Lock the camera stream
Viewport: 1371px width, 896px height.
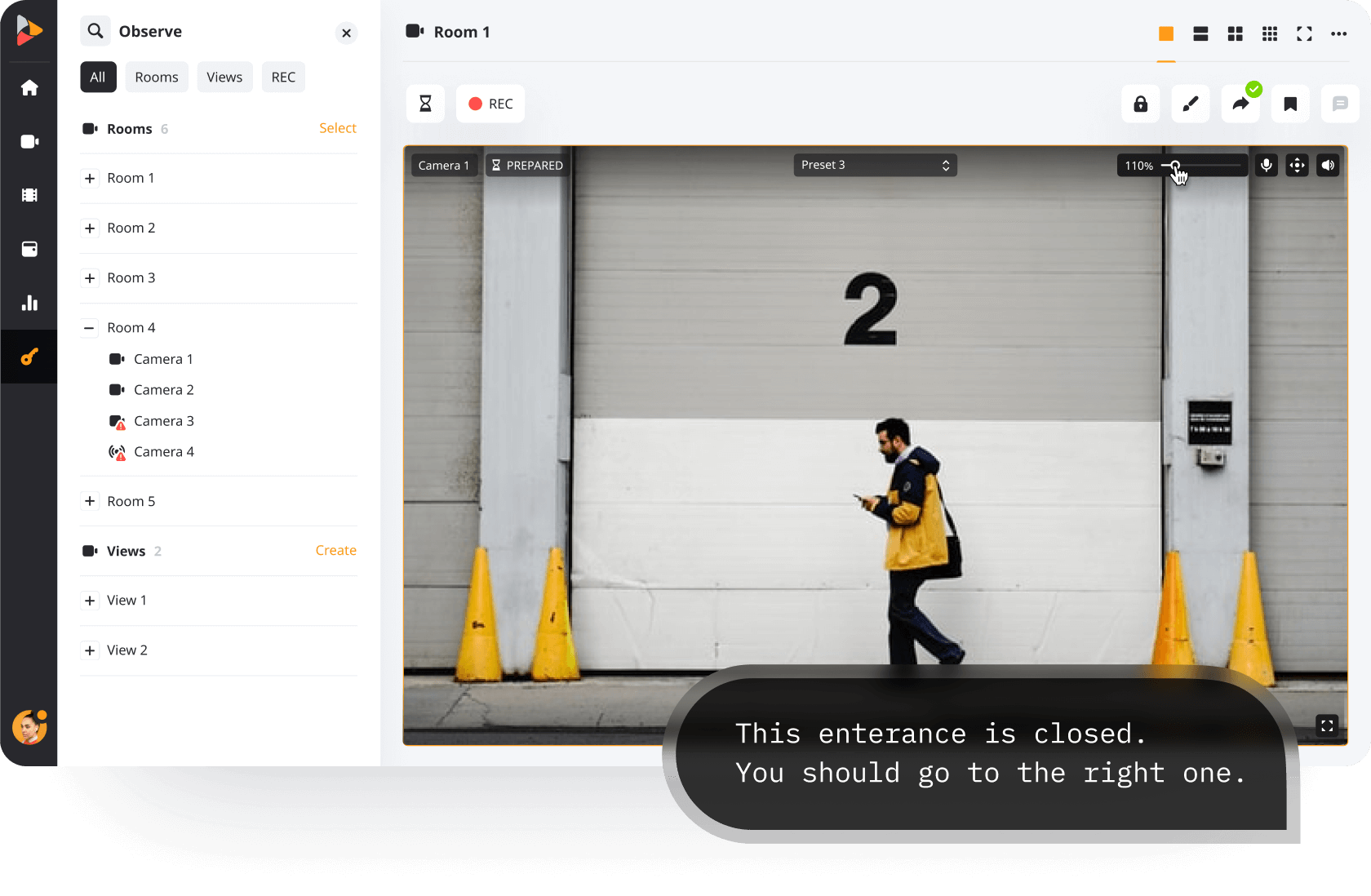[1140, 104]
